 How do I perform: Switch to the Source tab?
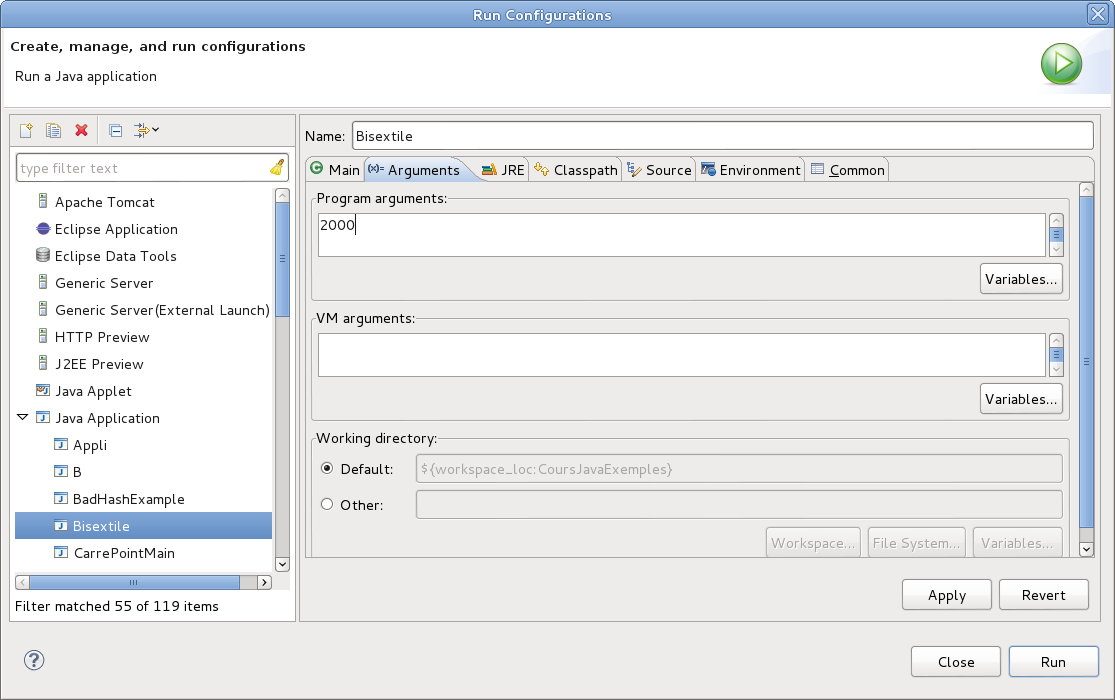(x=659, y=169)
